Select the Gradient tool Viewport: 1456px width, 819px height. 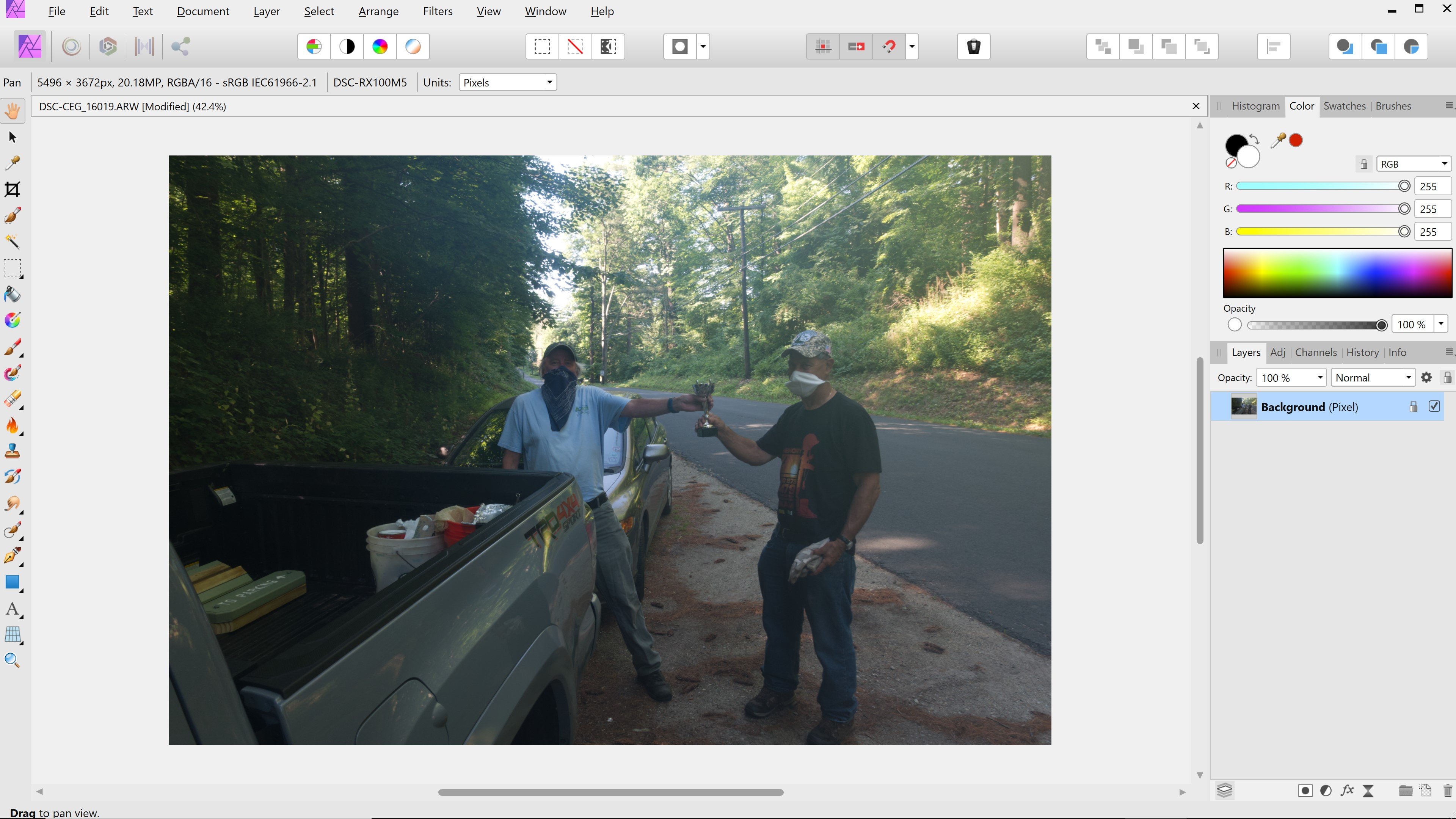(x=13, y=320)
